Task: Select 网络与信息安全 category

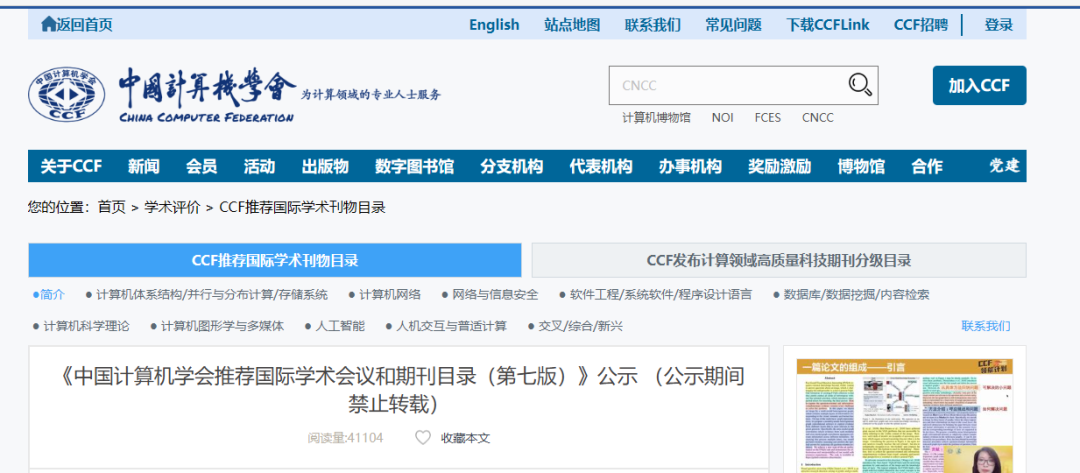Action: pos(490,295)
